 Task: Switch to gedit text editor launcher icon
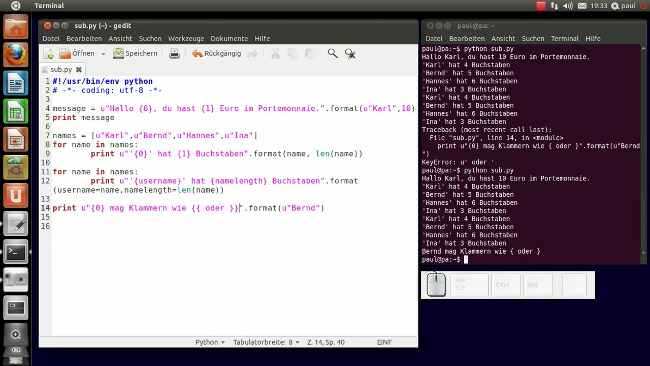(x=16, y=224)
